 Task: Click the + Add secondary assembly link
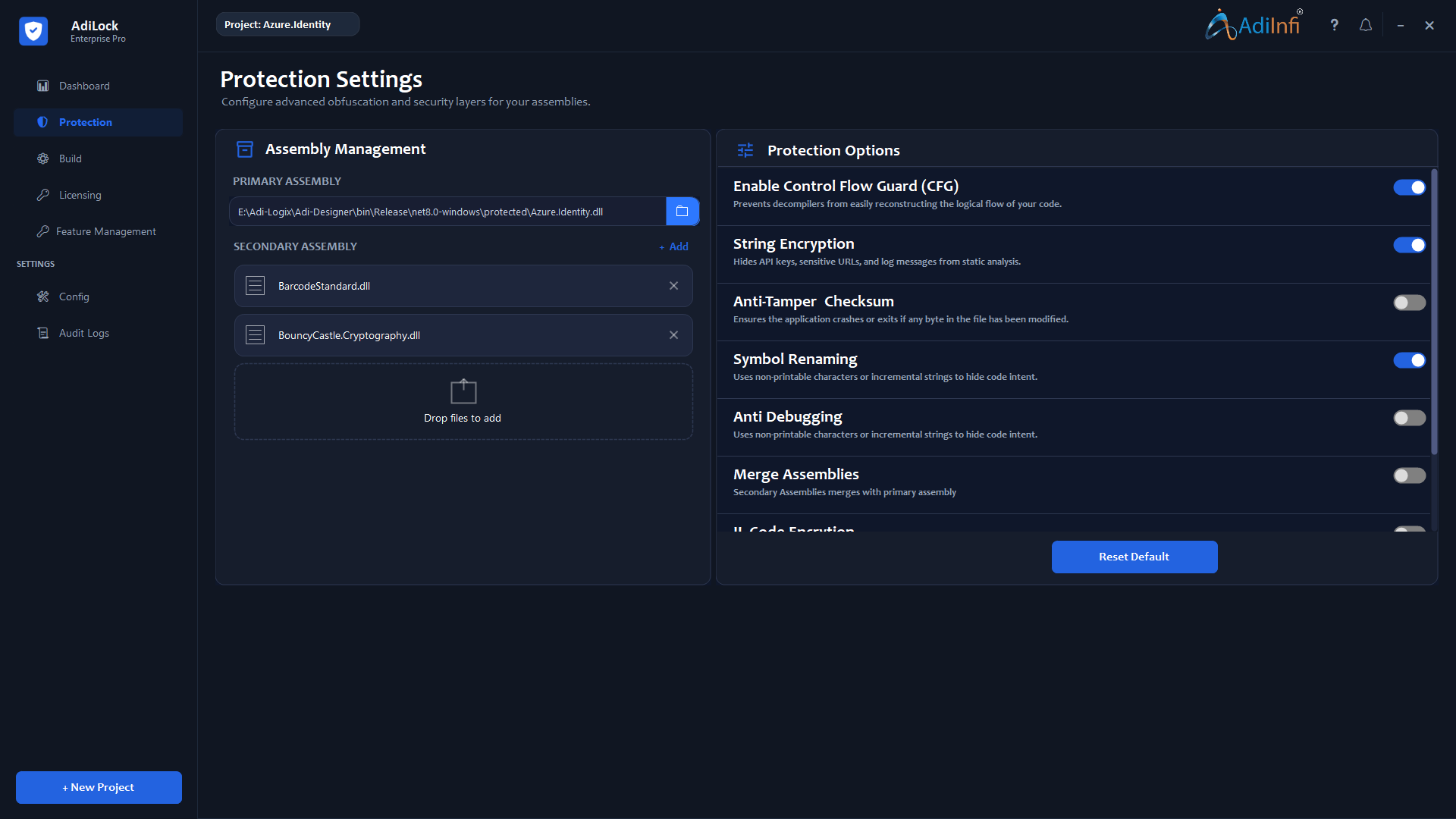click(674, 246)
